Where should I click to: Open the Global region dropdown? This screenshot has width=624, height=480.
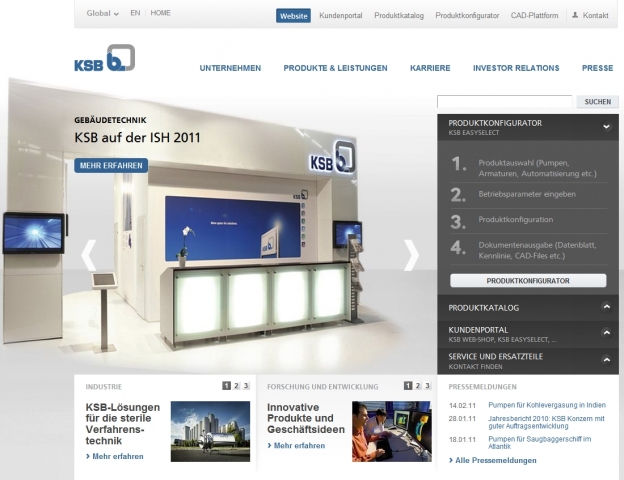coord(103,13)
